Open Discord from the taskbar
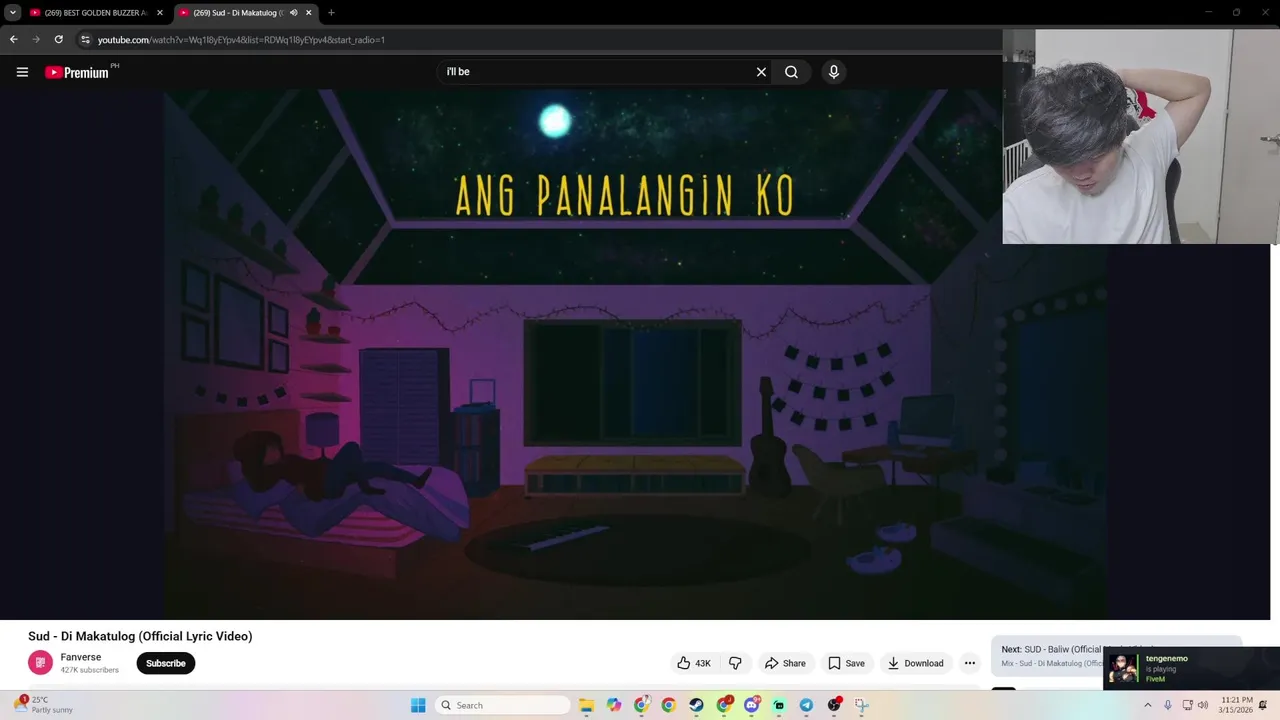Image resolution: width=1280 pixels, height=720 pixels. (x=751, y=705)
